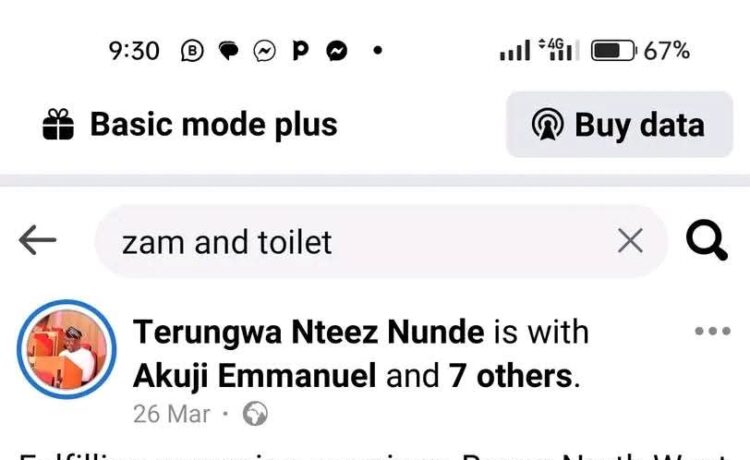Tap the Basic mode plus label
Viewport: 750px width, 460px height.
point(213,125)
